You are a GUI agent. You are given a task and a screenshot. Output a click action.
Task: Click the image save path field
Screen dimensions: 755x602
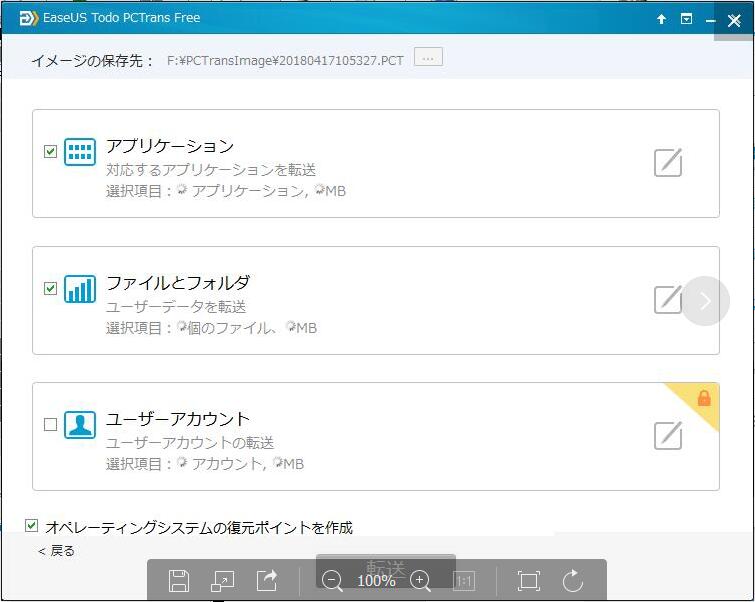[x=285, y=61]
